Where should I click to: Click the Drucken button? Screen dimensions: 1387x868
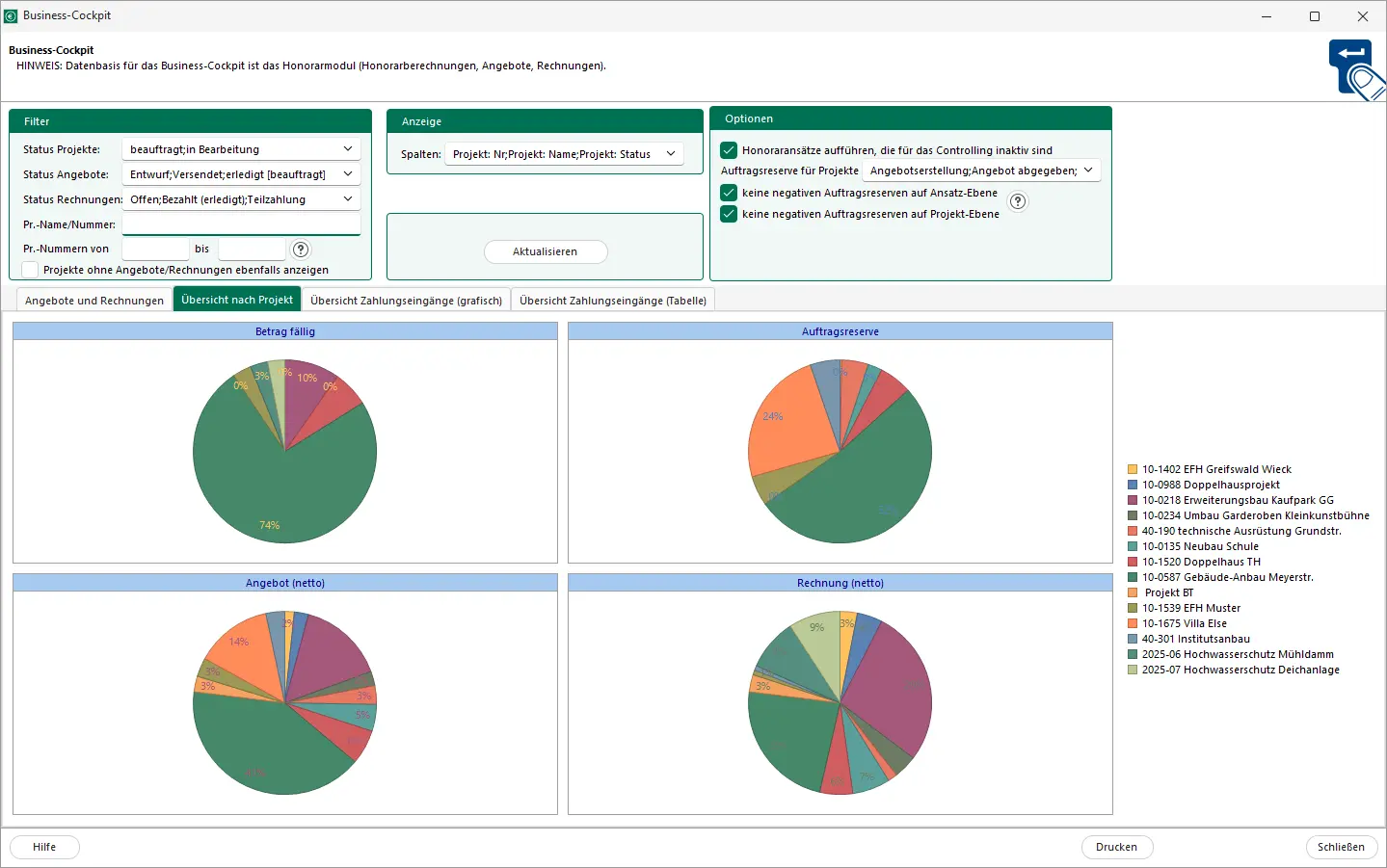1116,847
